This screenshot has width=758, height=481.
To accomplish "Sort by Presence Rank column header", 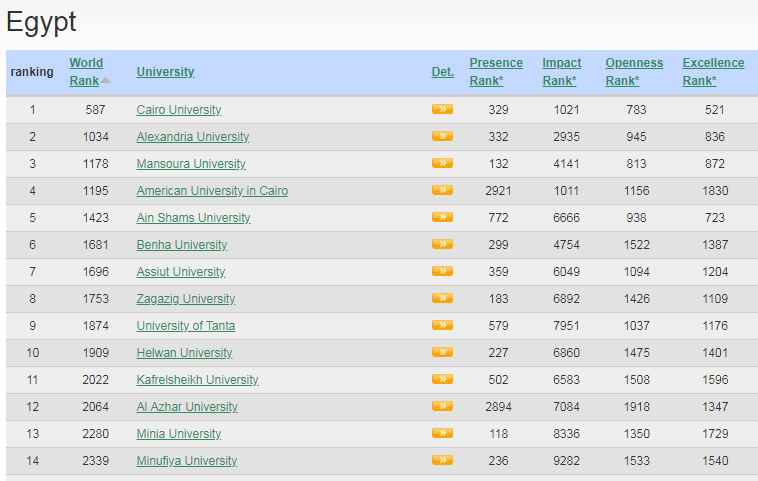I will coord(495,71).
